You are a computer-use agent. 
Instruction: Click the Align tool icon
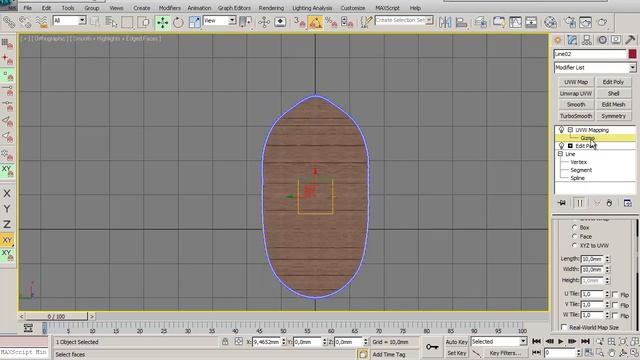(461, 22)
